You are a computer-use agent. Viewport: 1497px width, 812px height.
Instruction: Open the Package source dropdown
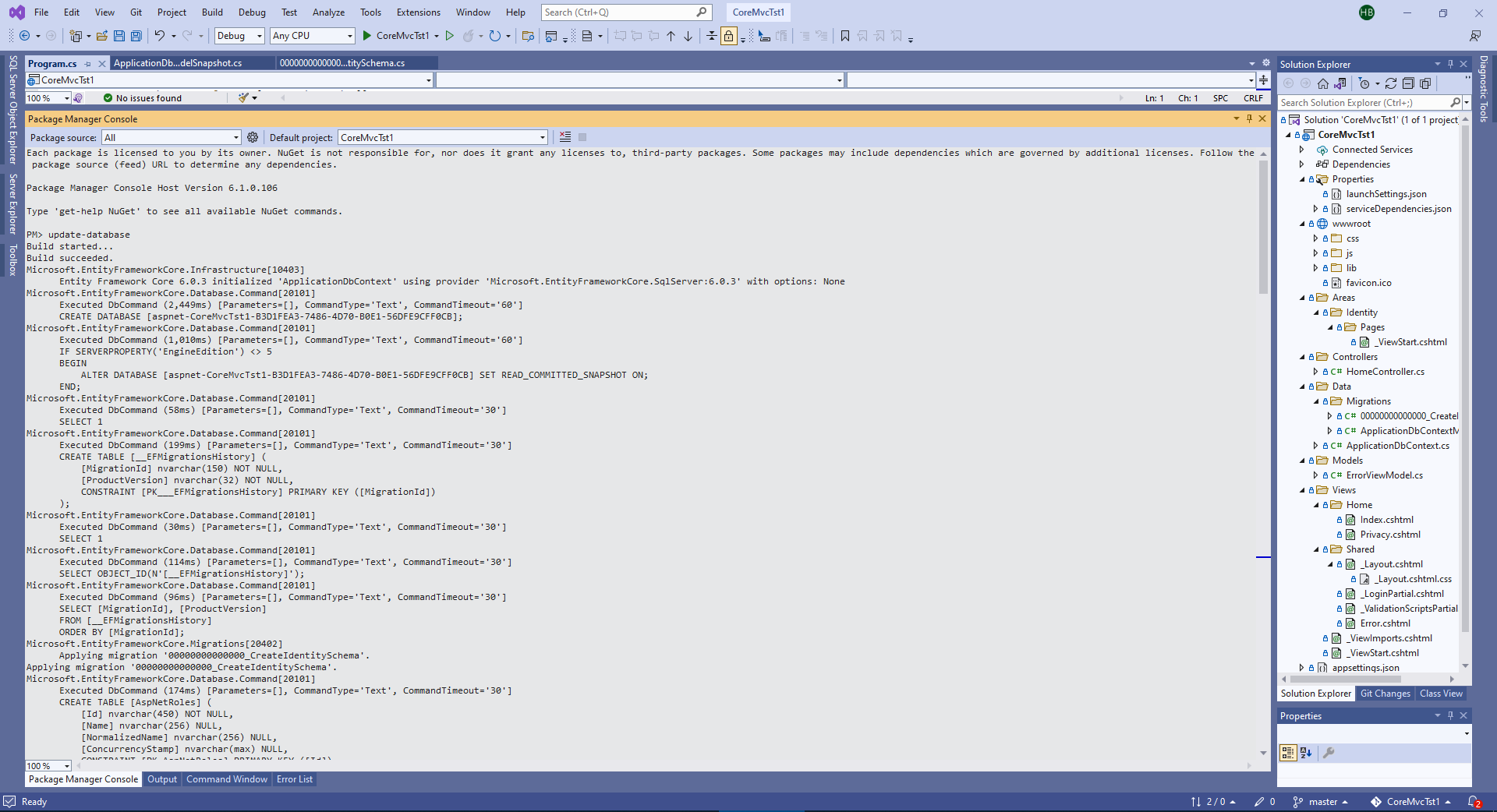click(x=172, y=137)
